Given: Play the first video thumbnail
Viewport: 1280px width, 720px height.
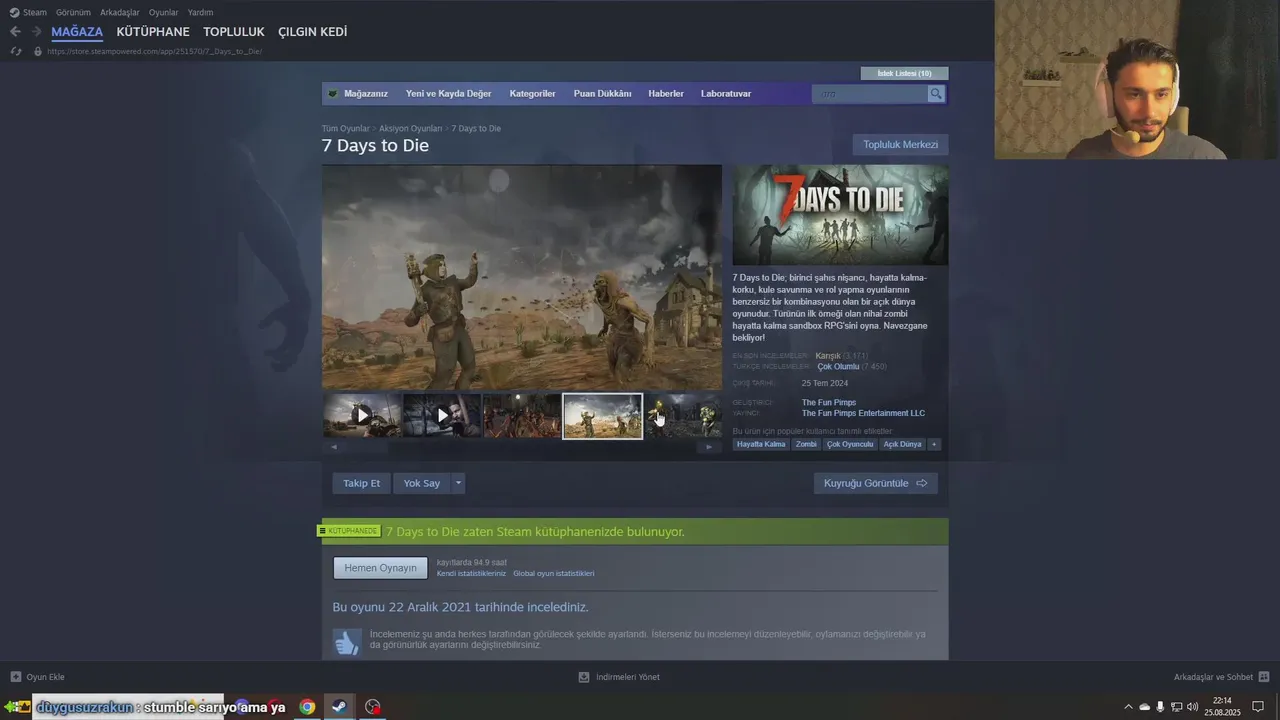Looking at the screenshot, I should coord(362,415).
